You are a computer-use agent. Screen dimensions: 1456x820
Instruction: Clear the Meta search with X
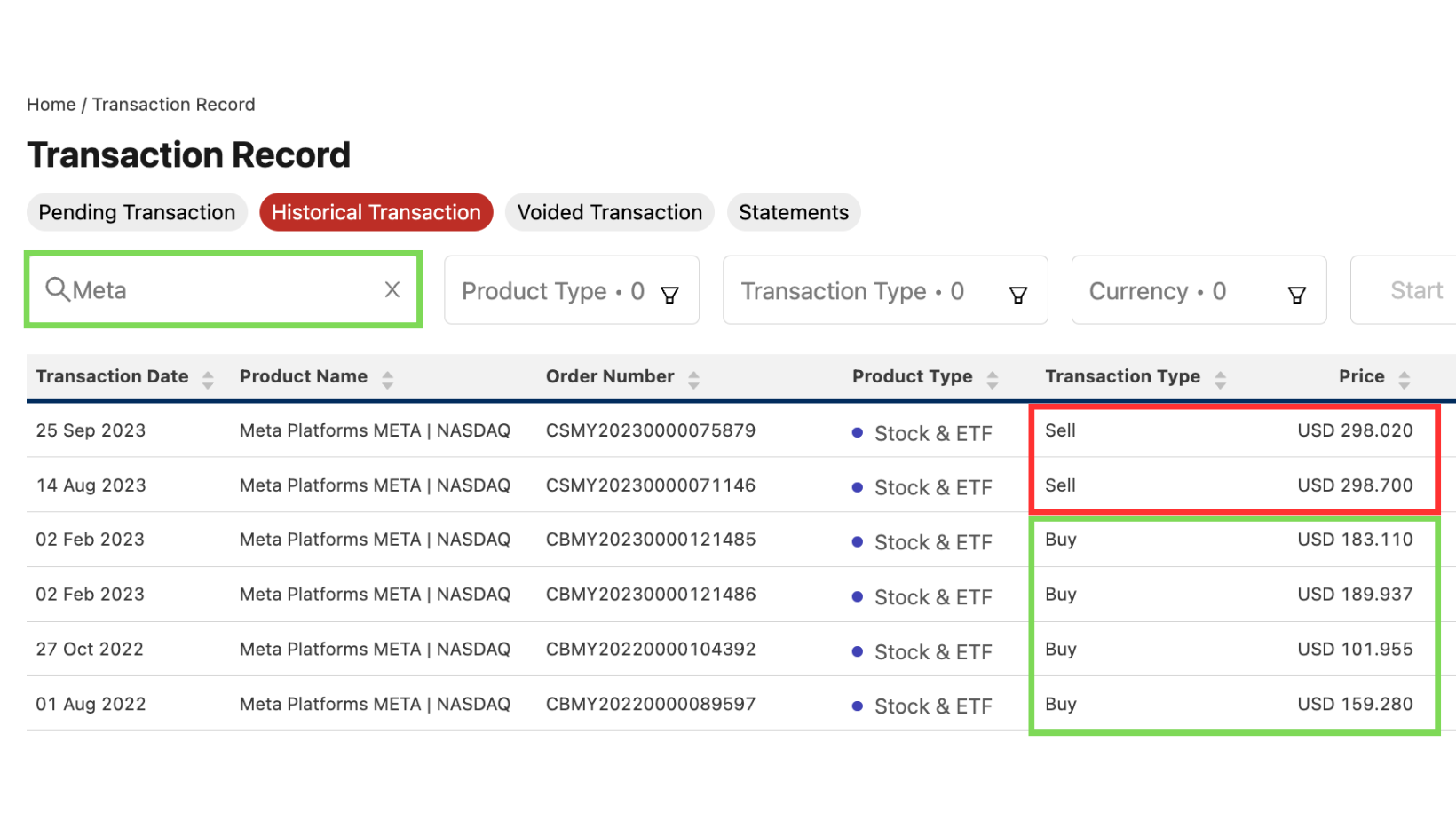392,289
